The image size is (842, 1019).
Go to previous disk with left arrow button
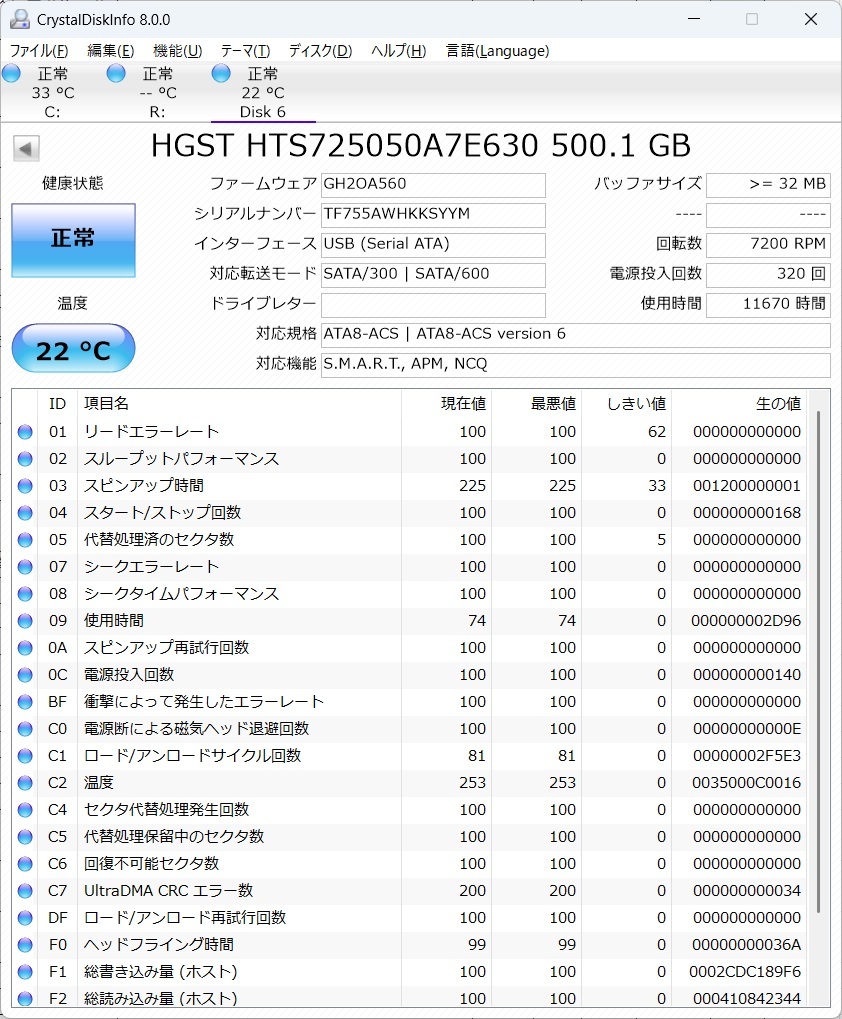[x=26, y=148]
